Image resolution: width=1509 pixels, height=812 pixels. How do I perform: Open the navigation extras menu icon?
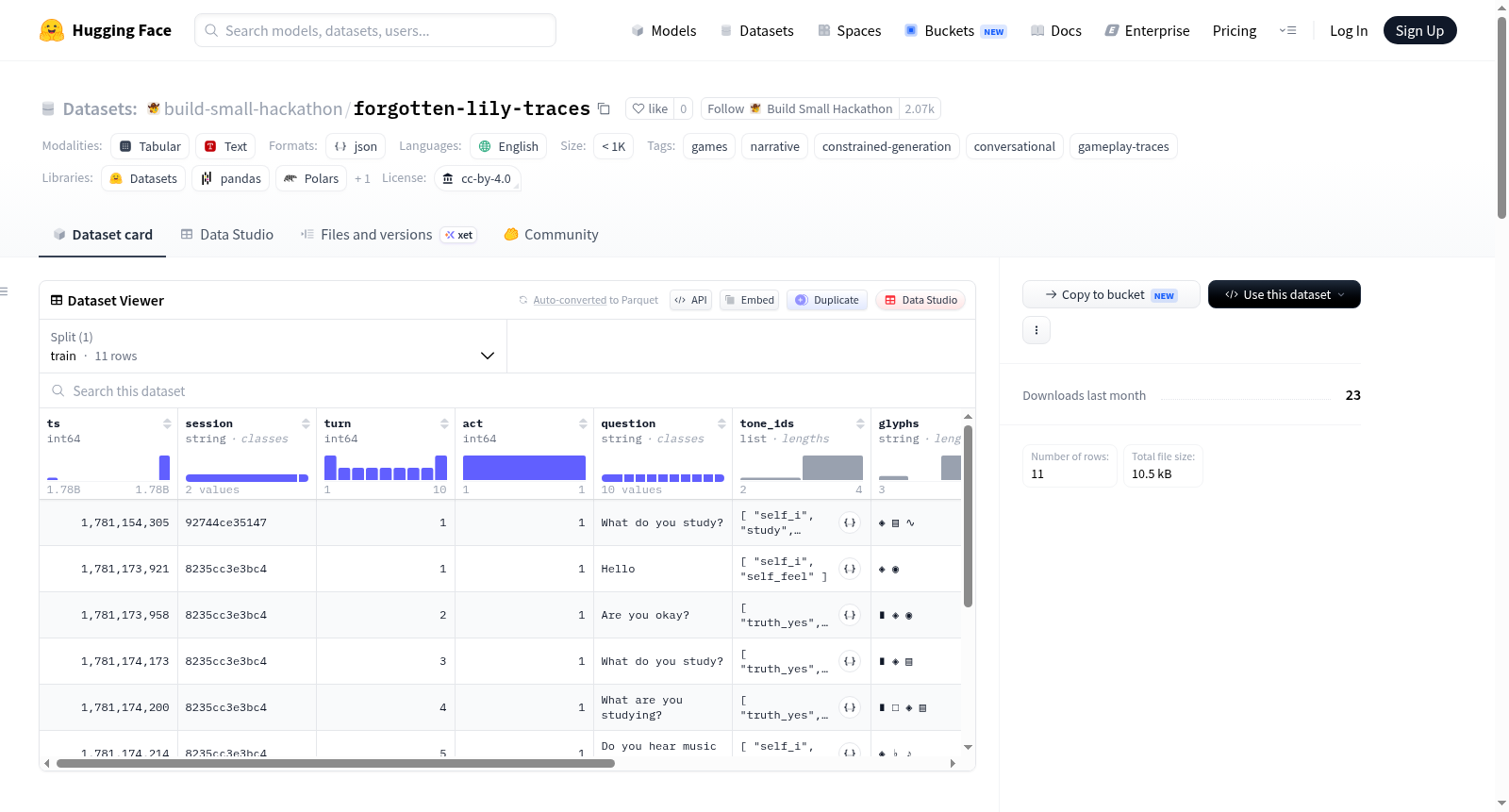pyautogui.click(x=1287, y=30)
